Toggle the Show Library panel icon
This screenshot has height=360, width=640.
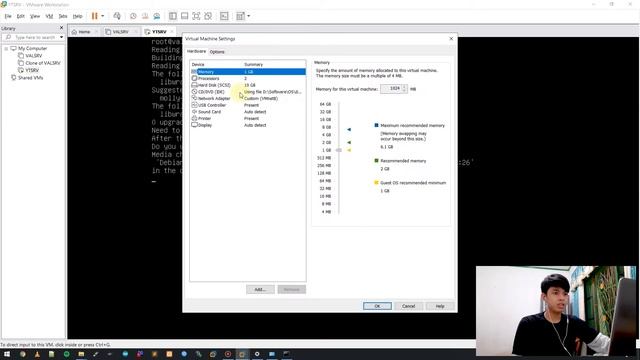(173, 16)
